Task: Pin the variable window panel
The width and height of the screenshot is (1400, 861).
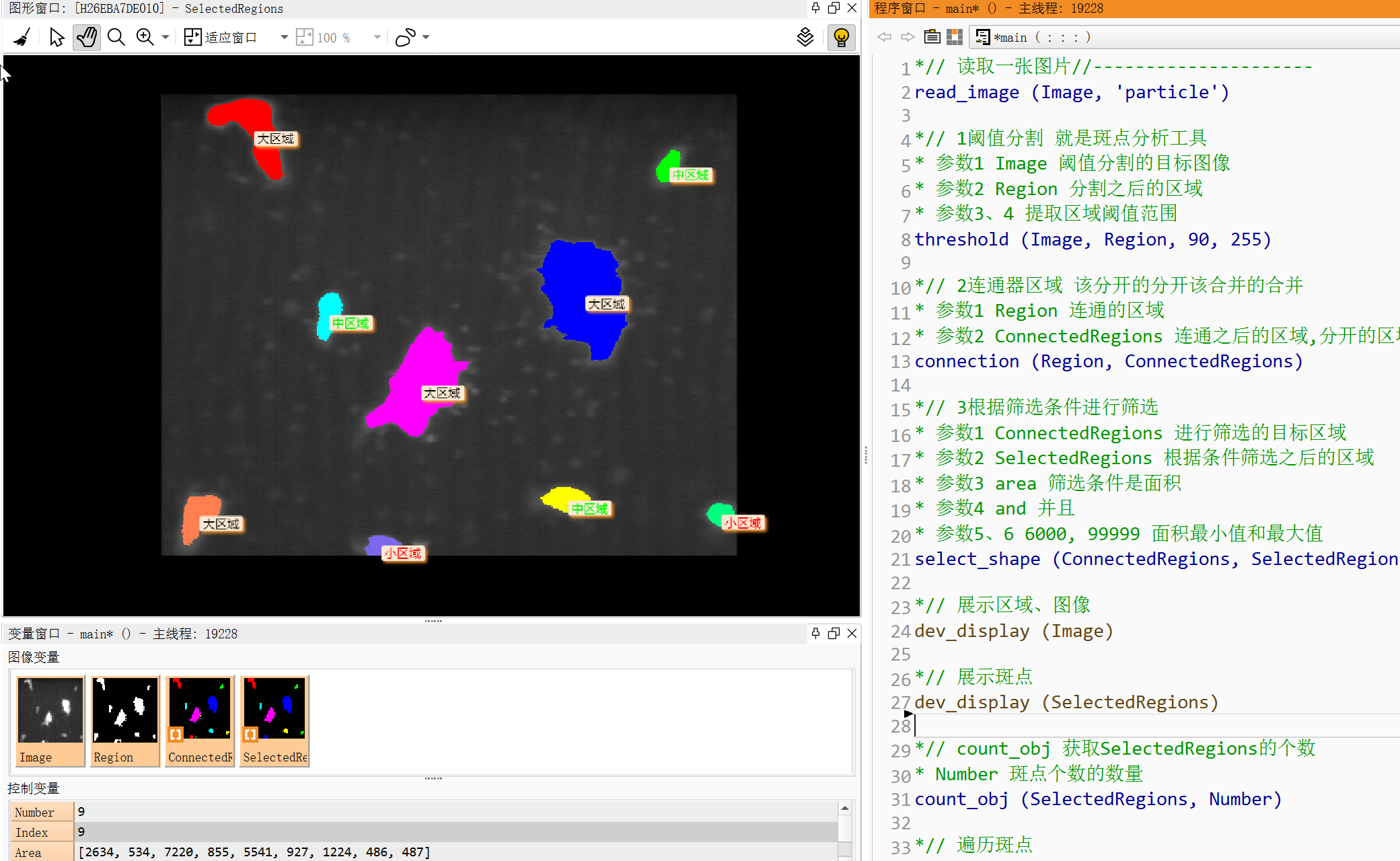Action: pyautogui.click(x=815, y=633)
